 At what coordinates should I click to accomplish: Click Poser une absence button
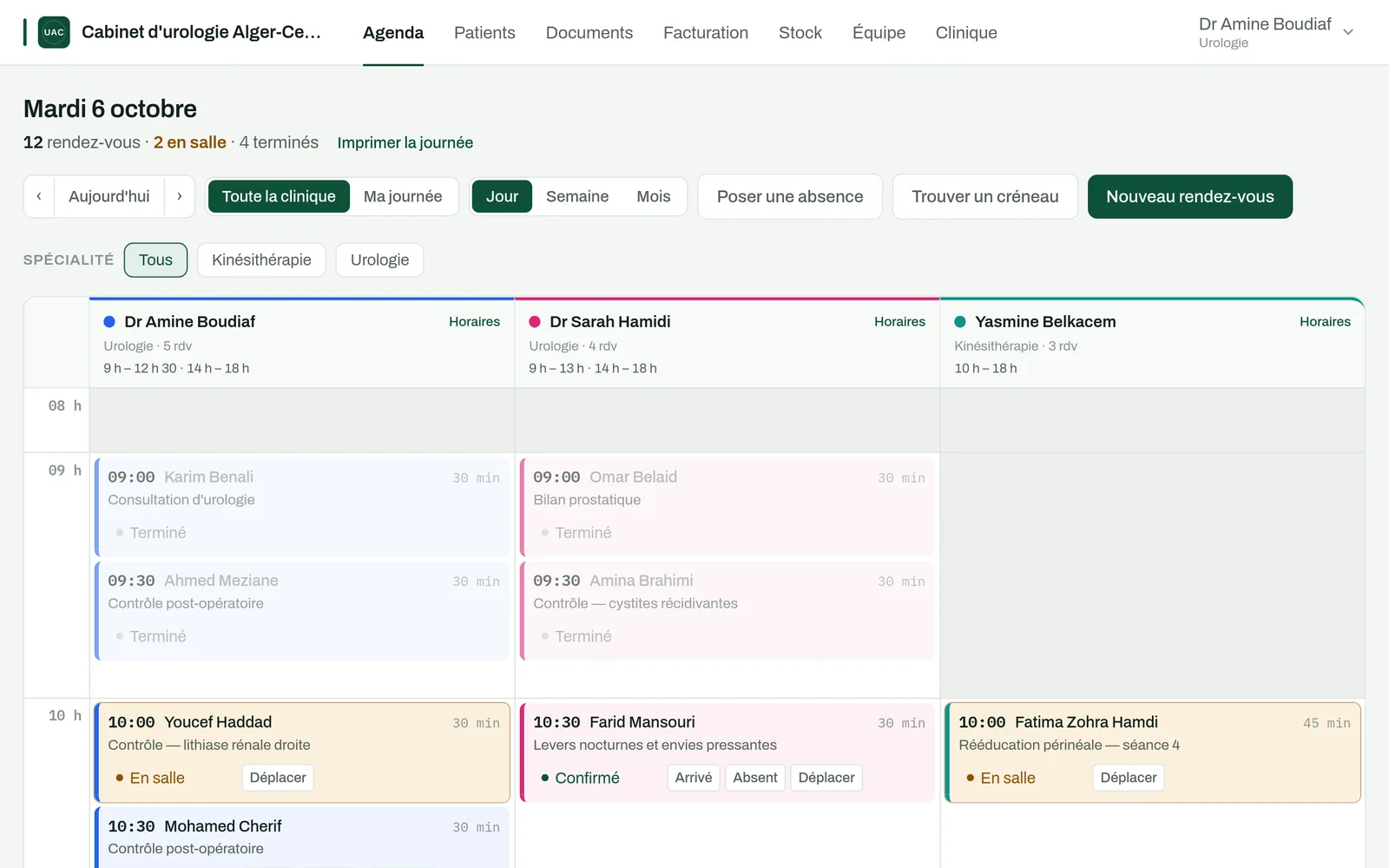point(790,197)
